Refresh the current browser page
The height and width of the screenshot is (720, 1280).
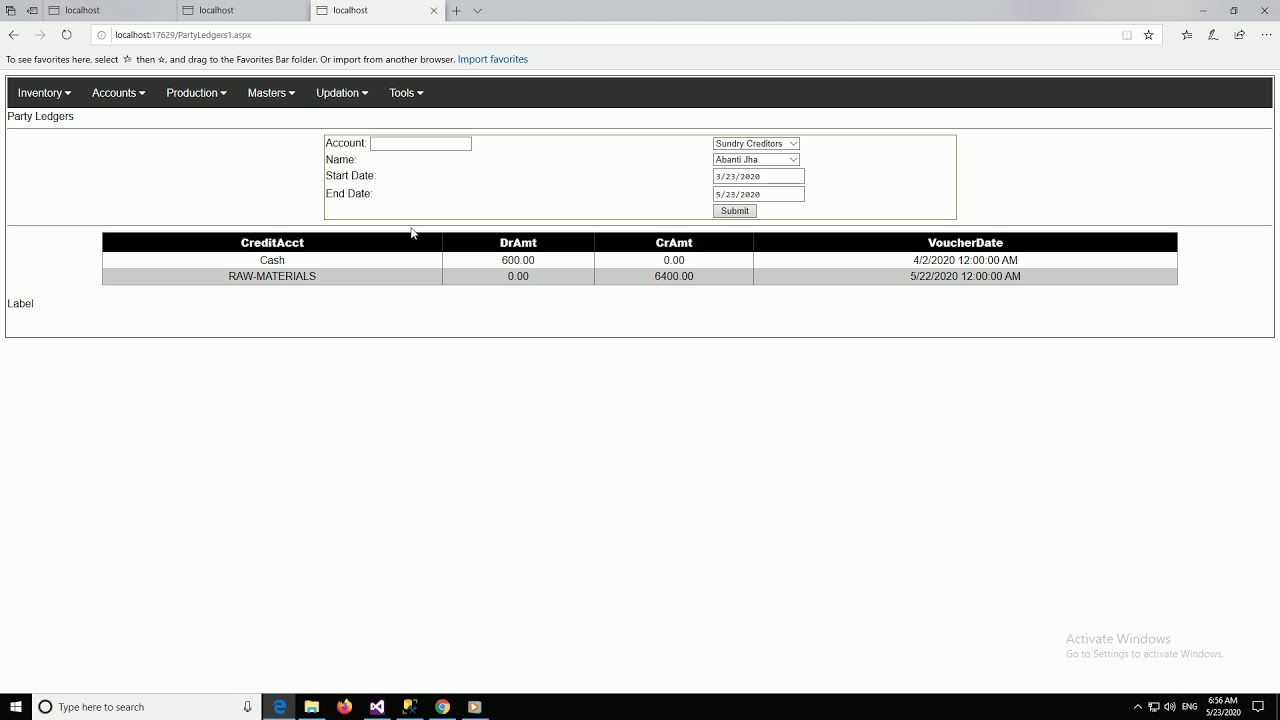(66, 35)
